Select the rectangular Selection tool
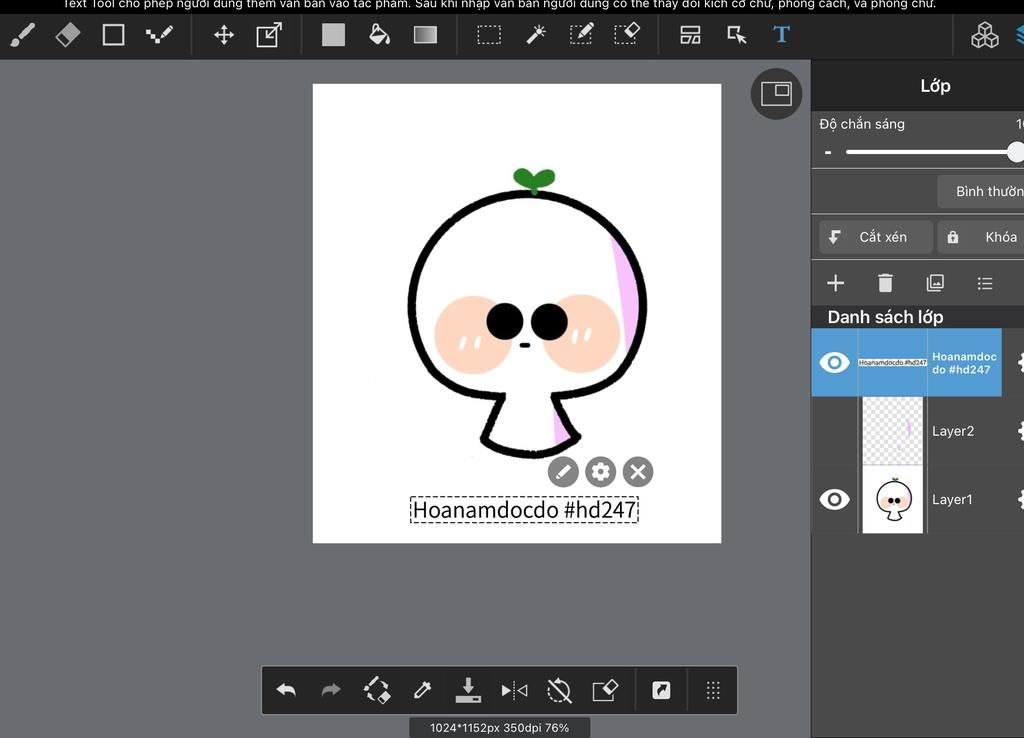This screenshot has height=738, width=1024. pyautogui.click(x=489, y=35)
